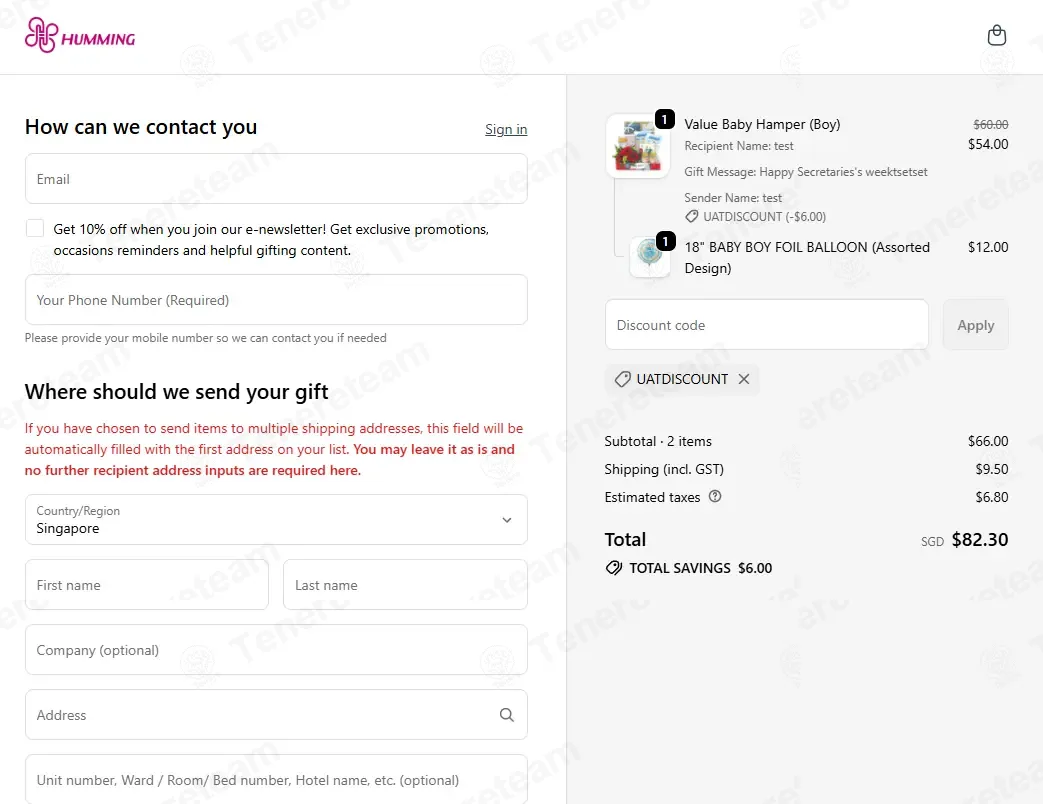Click the Company (optional) field
The image size is (1043, 804).
coord(276,650)
